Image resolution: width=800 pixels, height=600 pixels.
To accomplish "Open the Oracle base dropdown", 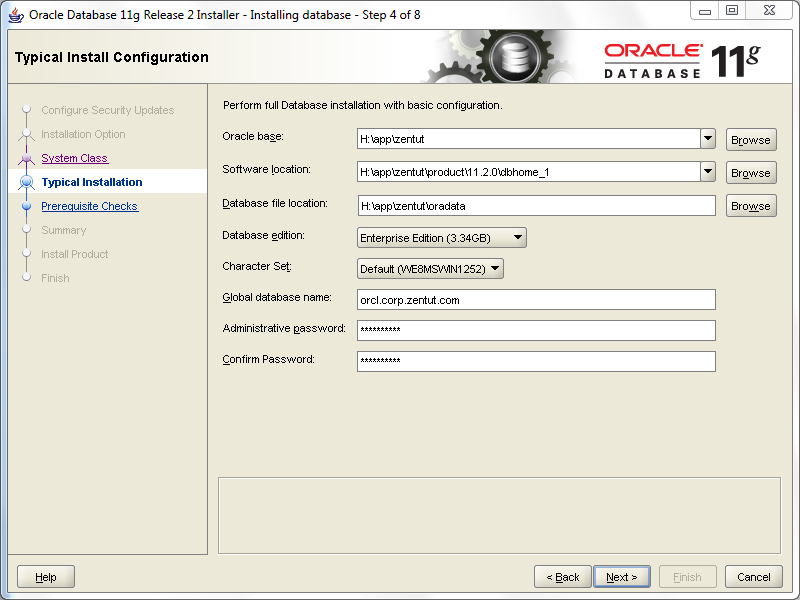I will [708, 139].
